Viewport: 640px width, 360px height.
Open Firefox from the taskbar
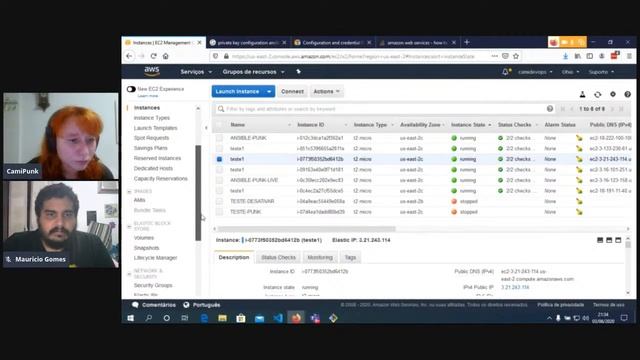(x=296, y=318)
